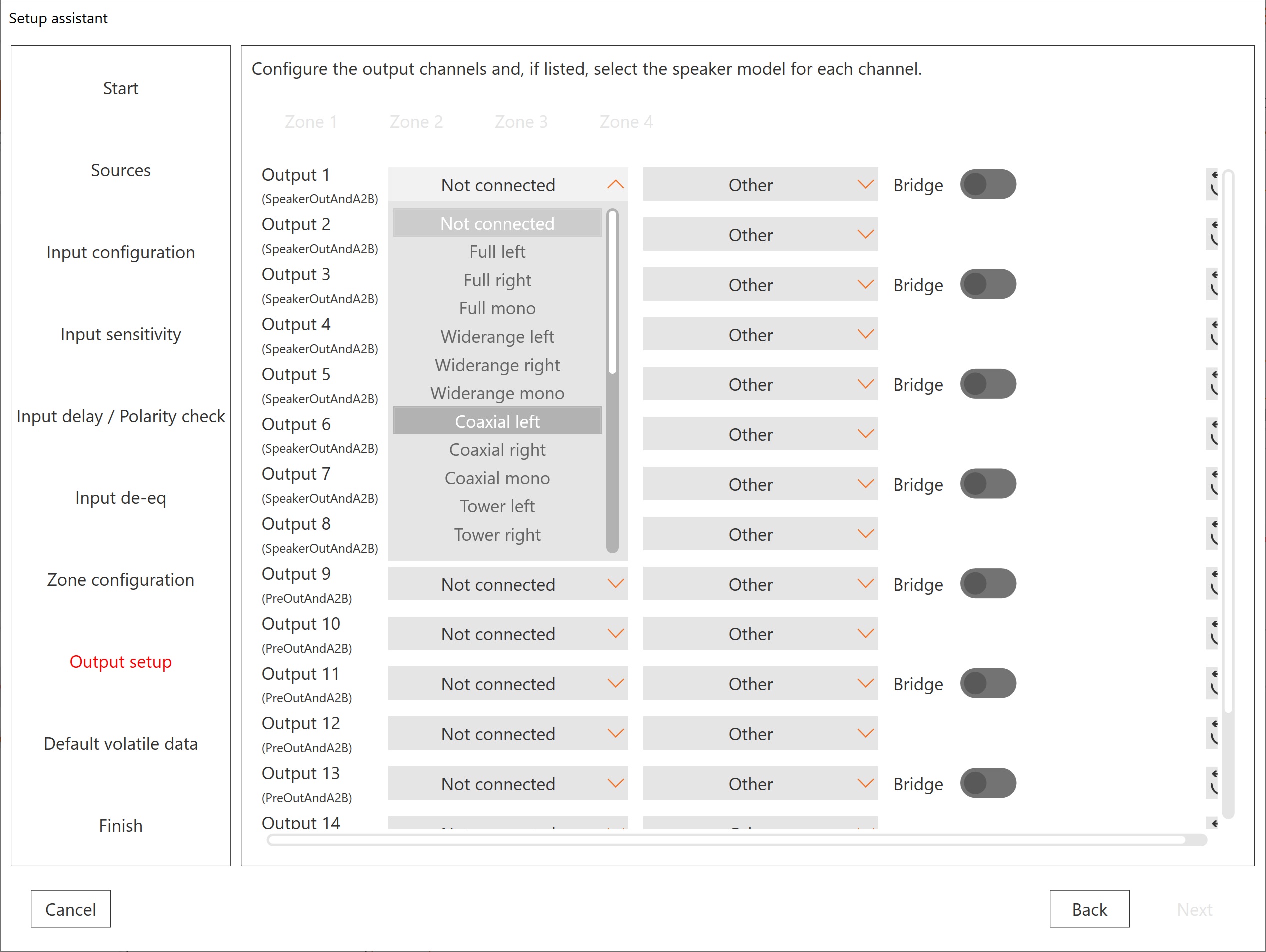Click the dropdown list's vertical scrollbar thumb

[x=612, y=292]
